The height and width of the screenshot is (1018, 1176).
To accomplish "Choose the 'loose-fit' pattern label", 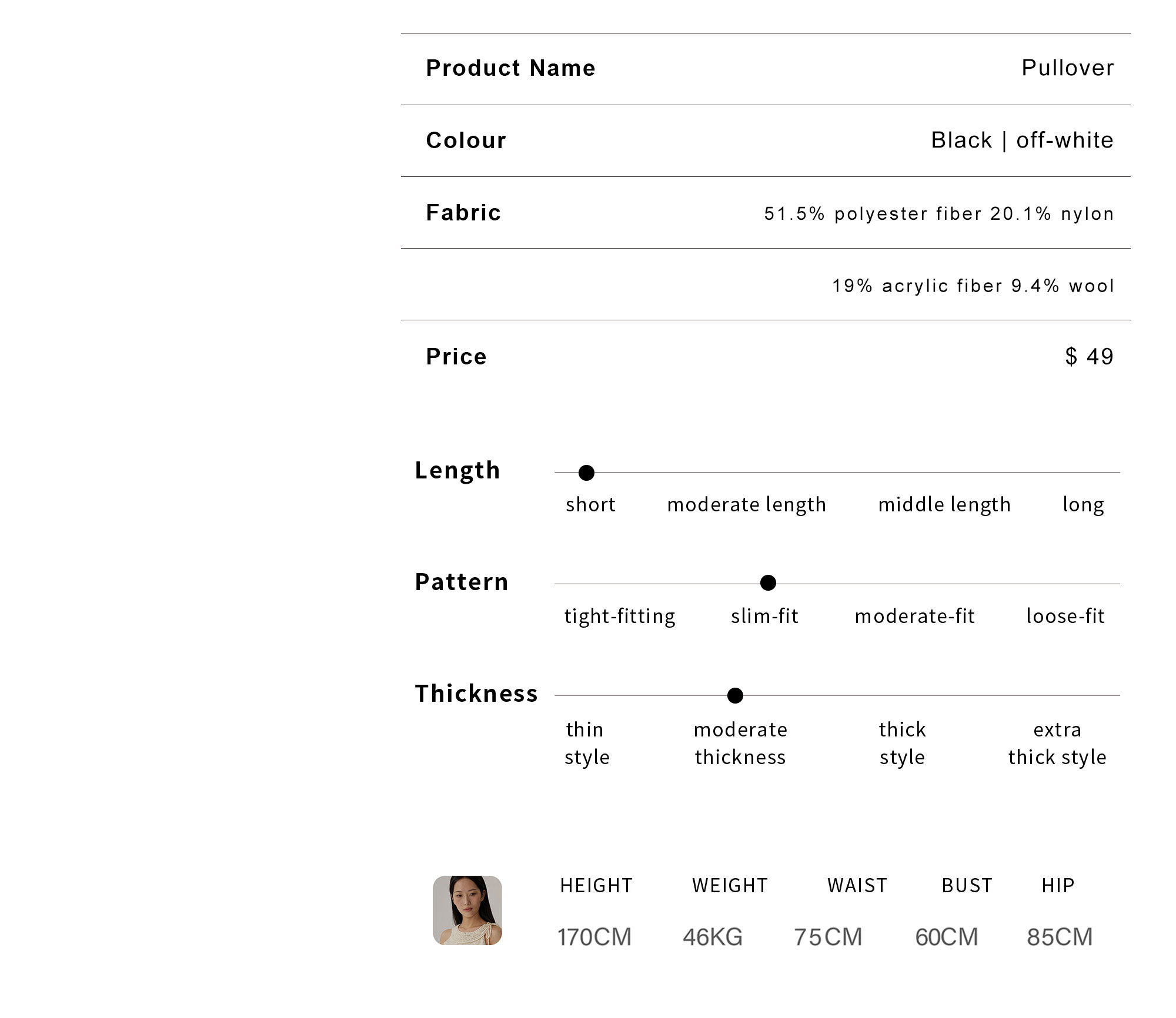I will click(1065, 616).
